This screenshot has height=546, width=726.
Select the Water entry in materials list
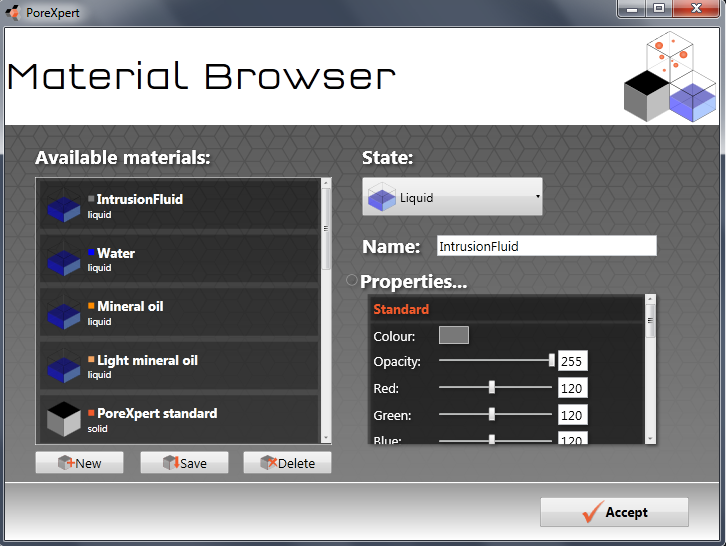(180, 259)
